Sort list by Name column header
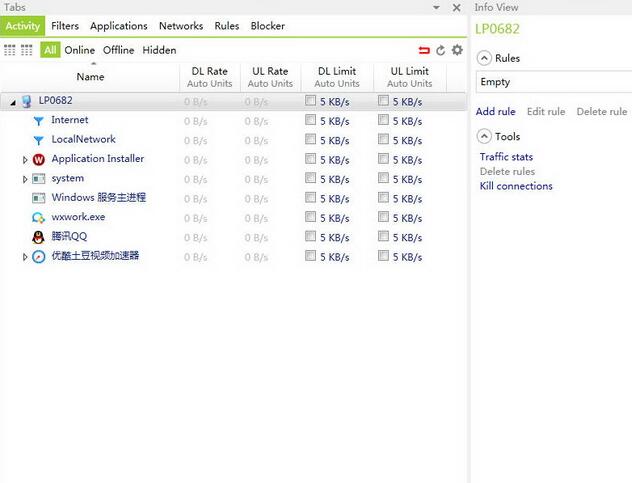 point(90,77)
